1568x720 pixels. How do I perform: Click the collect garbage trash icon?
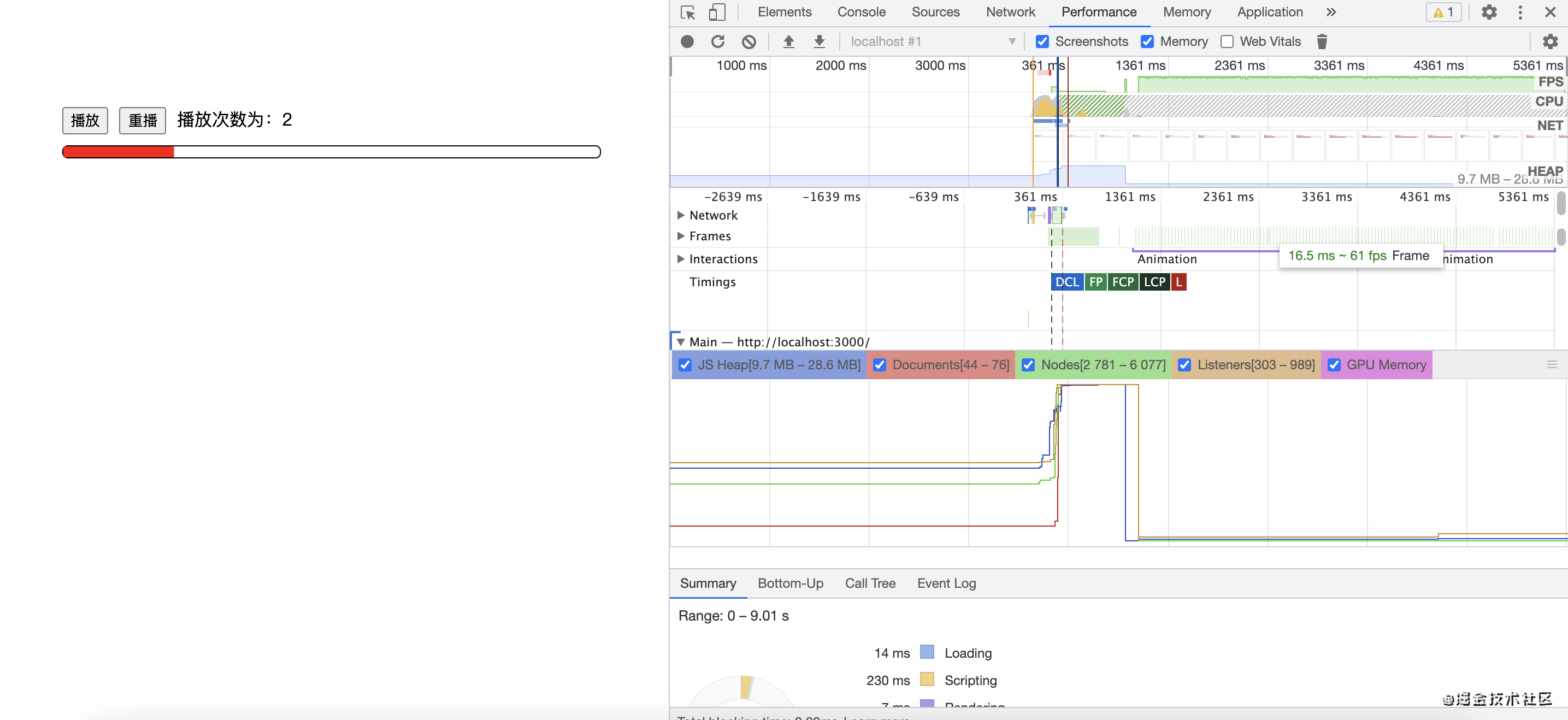point(1322,42)
